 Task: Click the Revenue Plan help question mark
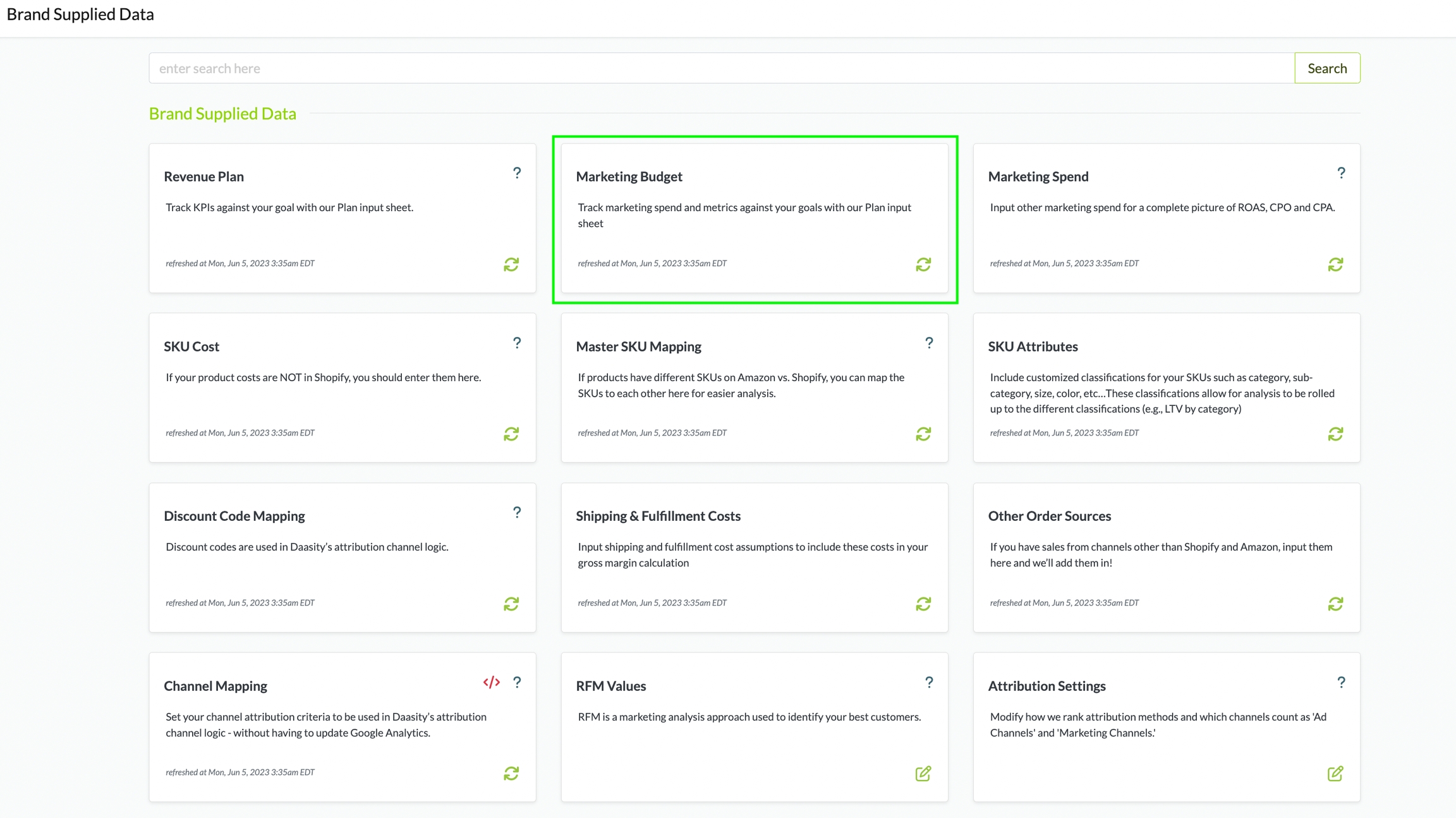pos(517,173)
